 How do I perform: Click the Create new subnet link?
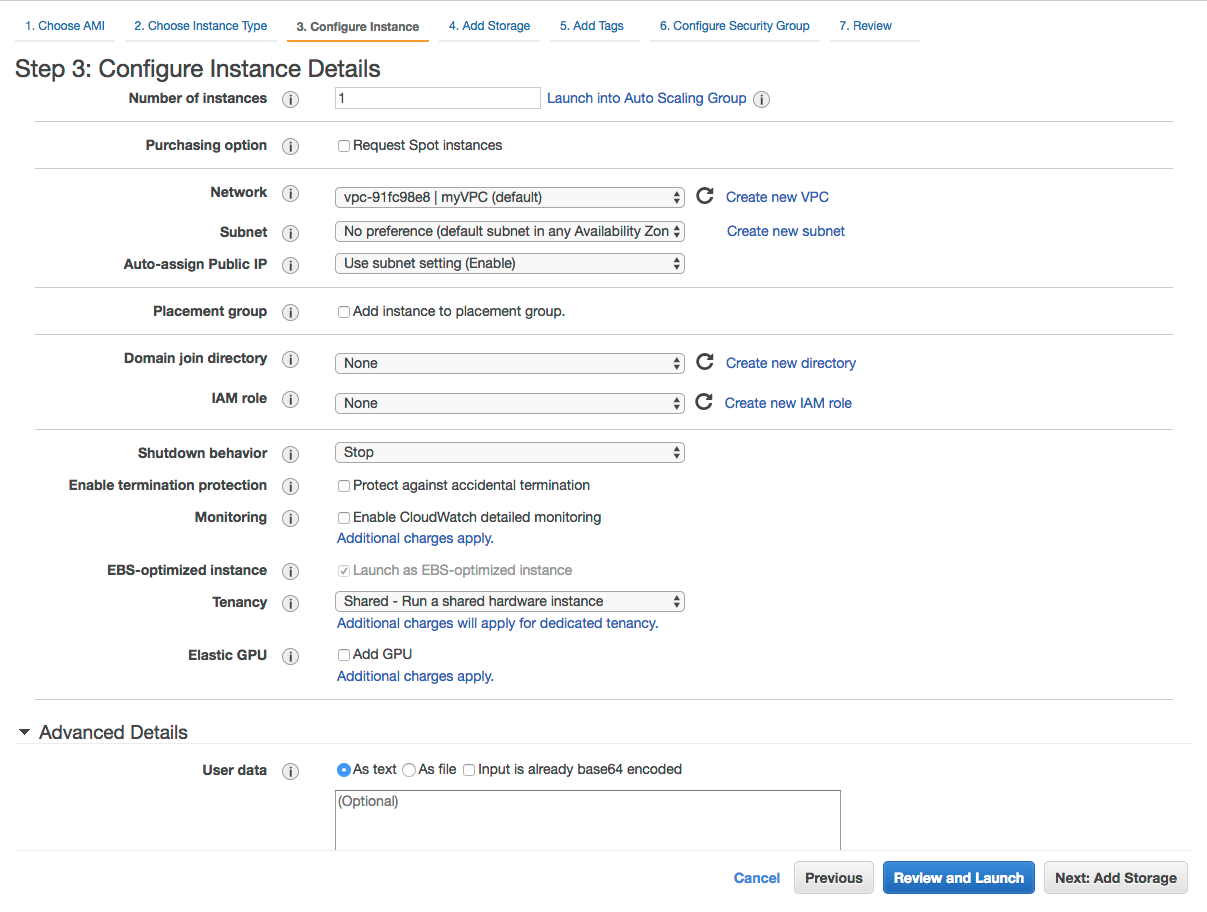point(786,231)
